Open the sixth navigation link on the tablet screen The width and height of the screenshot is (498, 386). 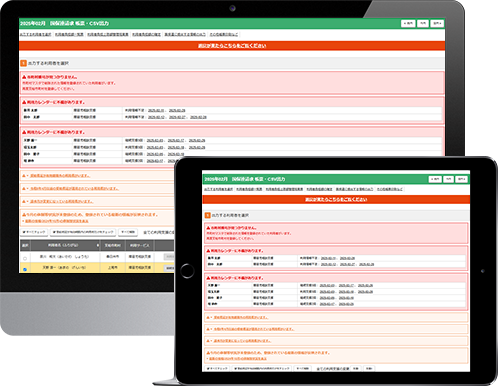coord(390,189)
